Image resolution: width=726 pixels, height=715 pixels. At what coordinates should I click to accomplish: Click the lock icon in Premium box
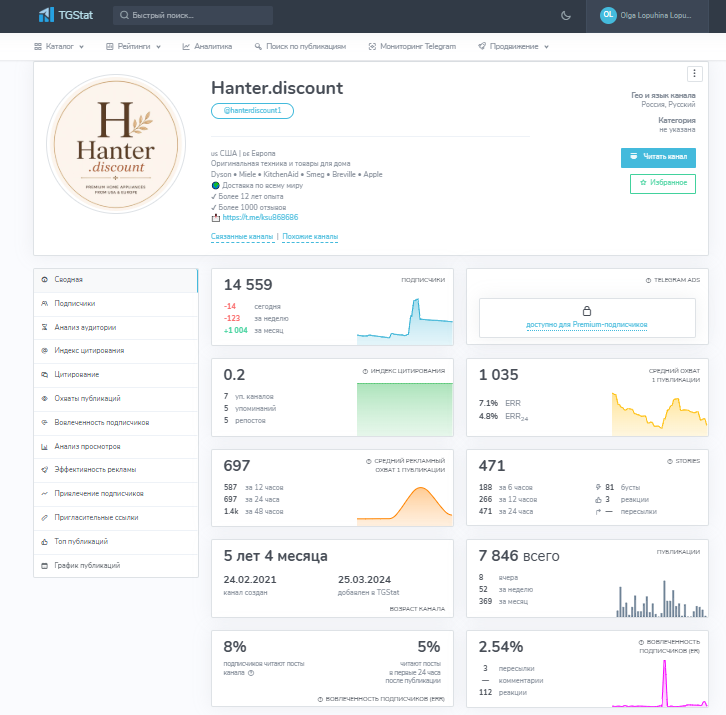pos(587,311)
